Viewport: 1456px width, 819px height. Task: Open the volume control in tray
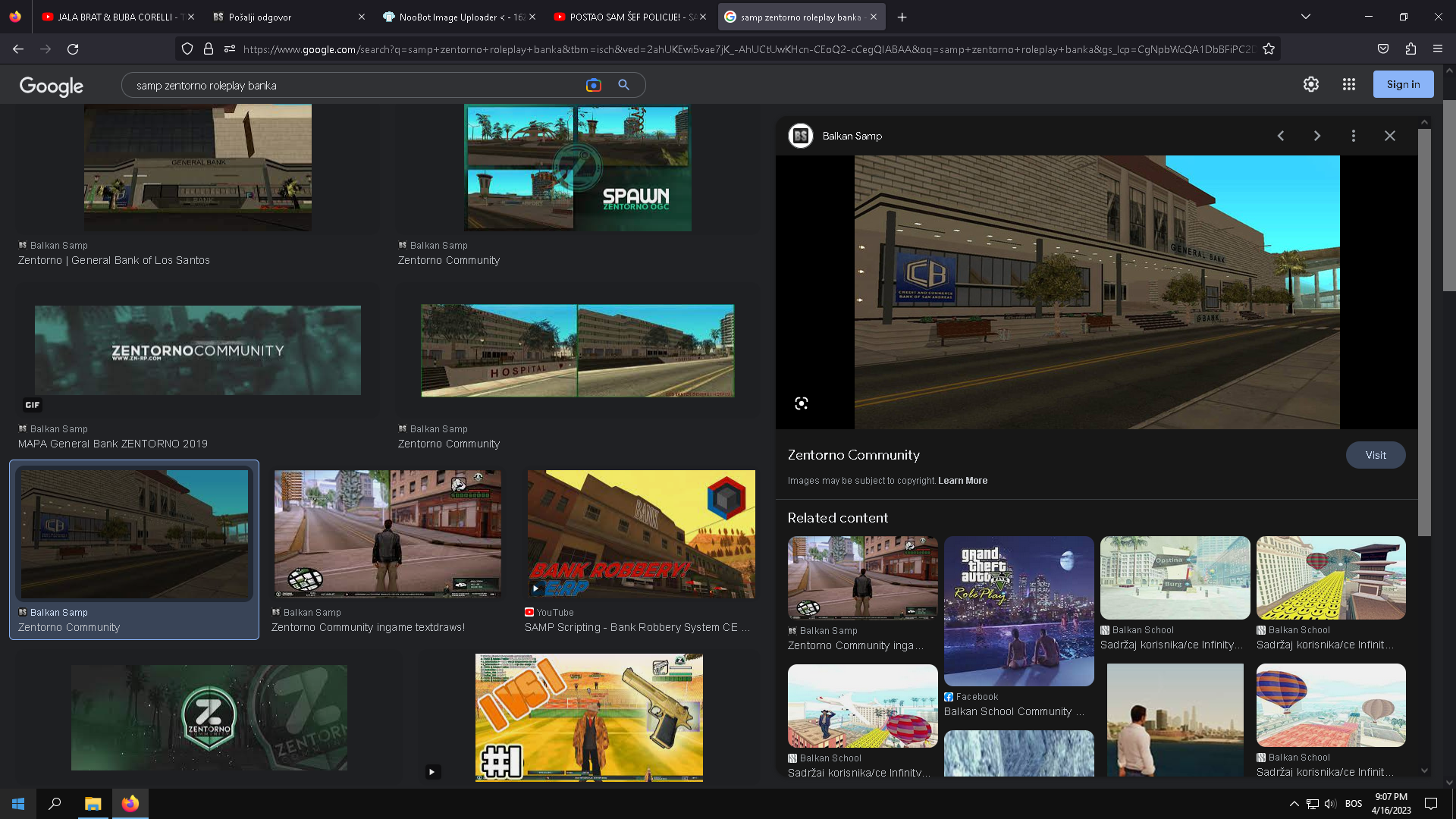pos(1330,804)
